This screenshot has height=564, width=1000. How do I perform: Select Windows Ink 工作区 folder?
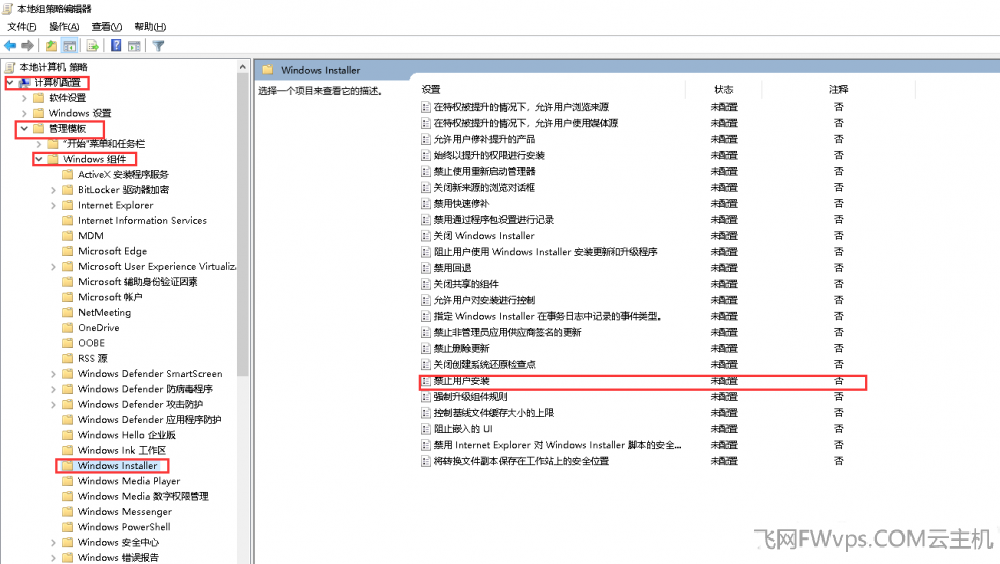122,450
